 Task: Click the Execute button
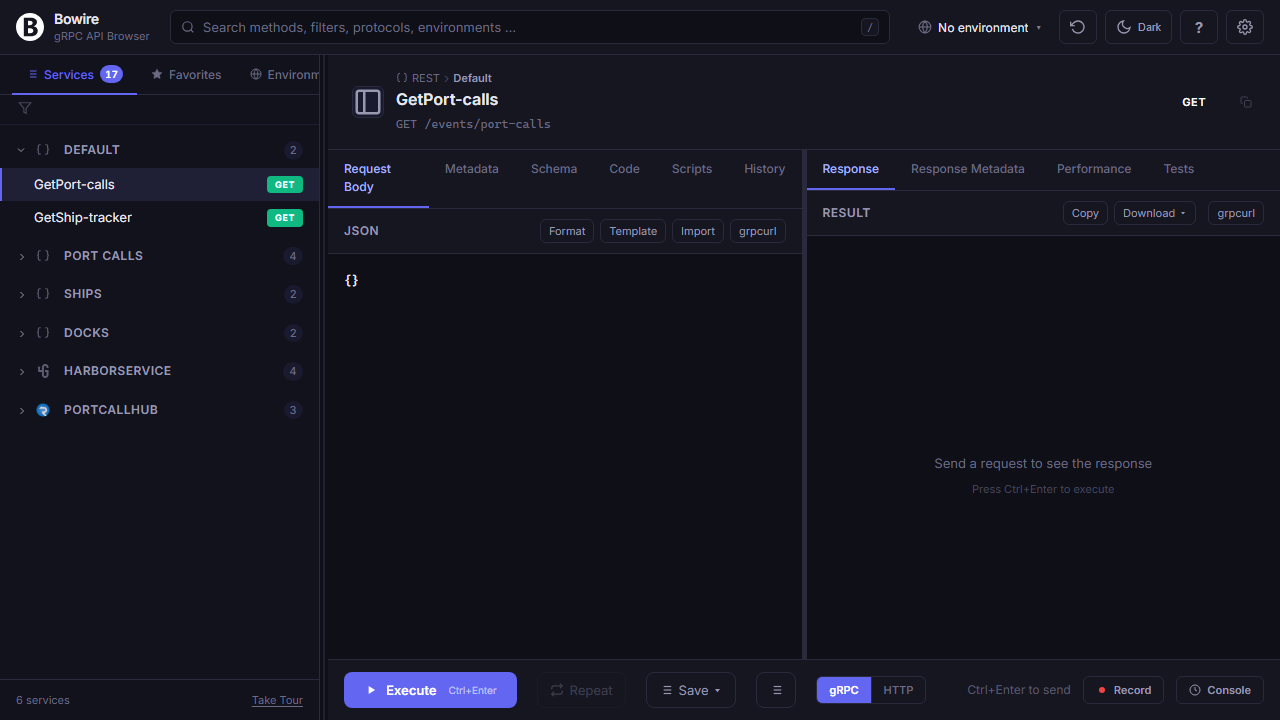[430, 690]
